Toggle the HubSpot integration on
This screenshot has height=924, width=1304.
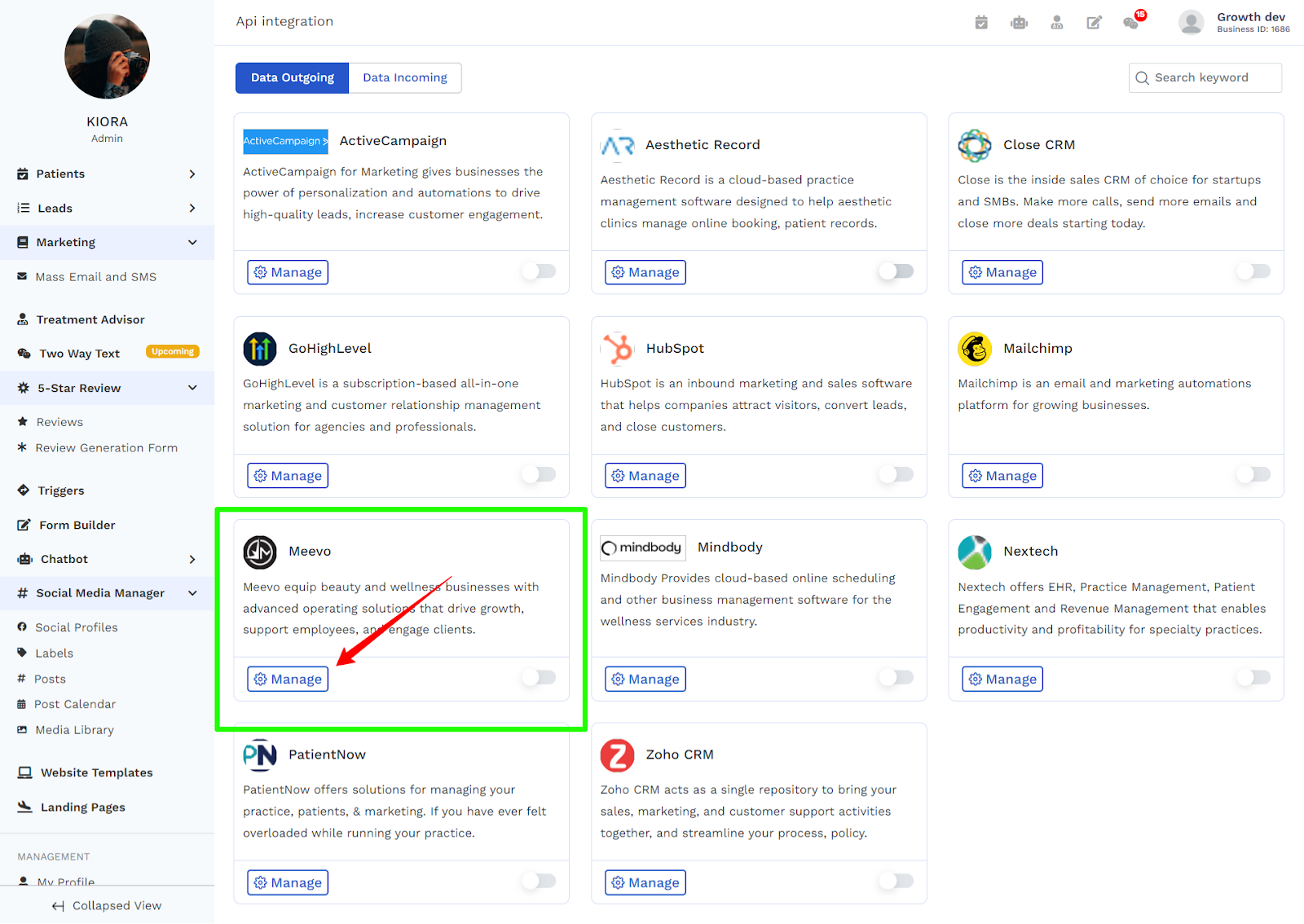(x=896, y=474)
